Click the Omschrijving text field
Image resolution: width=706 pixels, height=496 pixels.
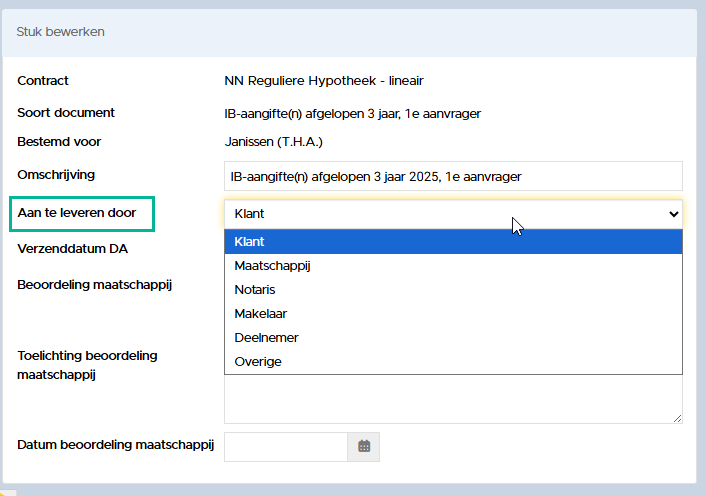(453, 176)
